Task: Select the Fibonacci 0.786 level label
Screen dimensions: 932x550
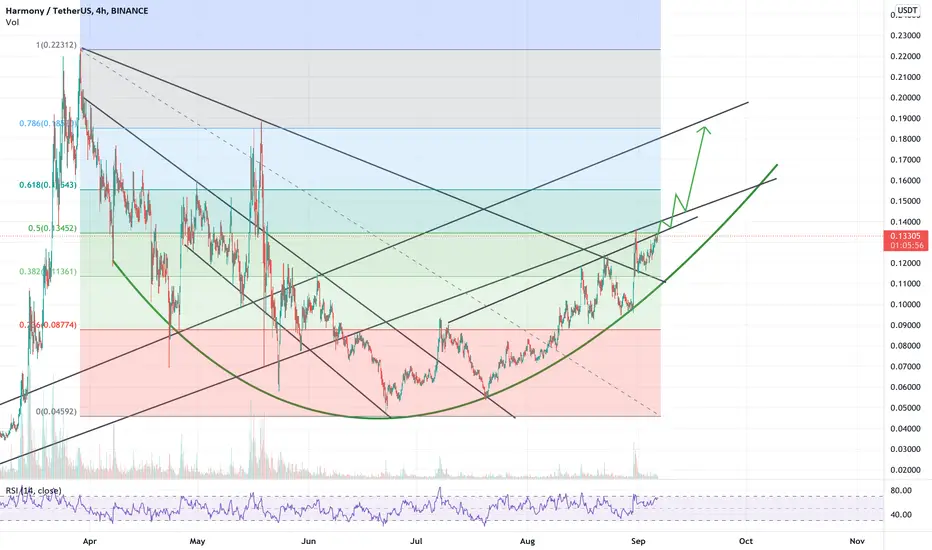Action: pos(48,124)
